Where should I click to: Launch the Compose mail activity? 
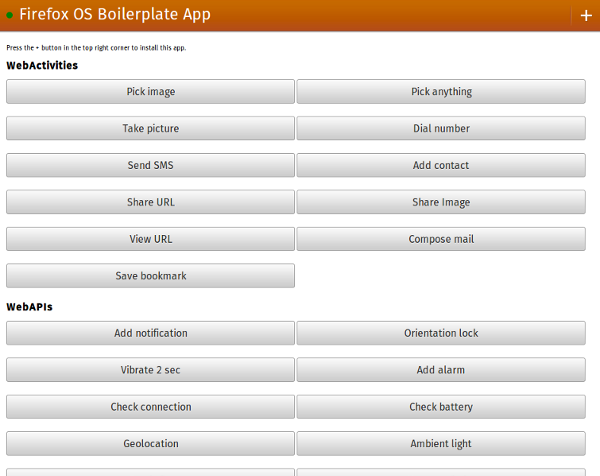tap(441, 240)
